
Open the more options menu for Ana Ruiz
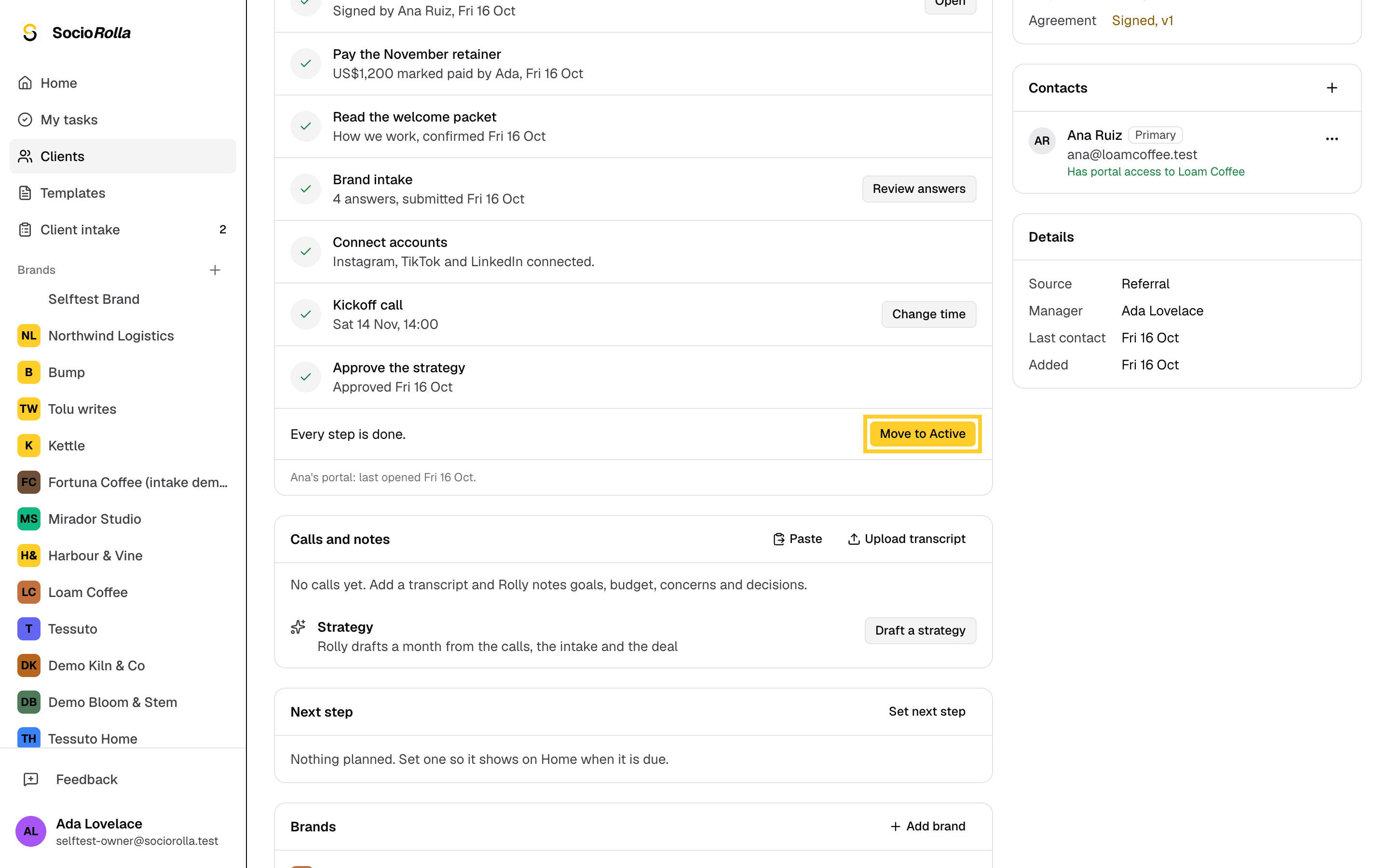[x=1332, y=139]
